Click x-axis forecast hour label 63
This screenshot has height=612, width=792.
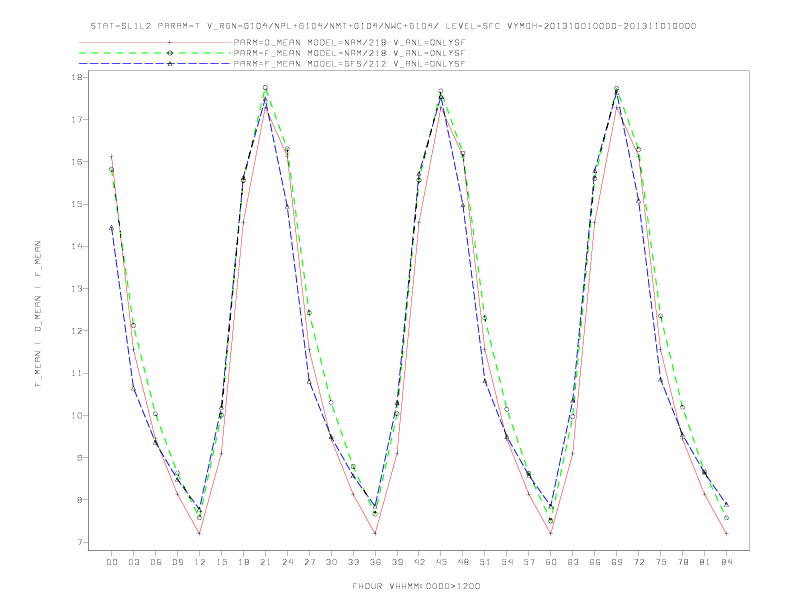click(x=573, y=562)
